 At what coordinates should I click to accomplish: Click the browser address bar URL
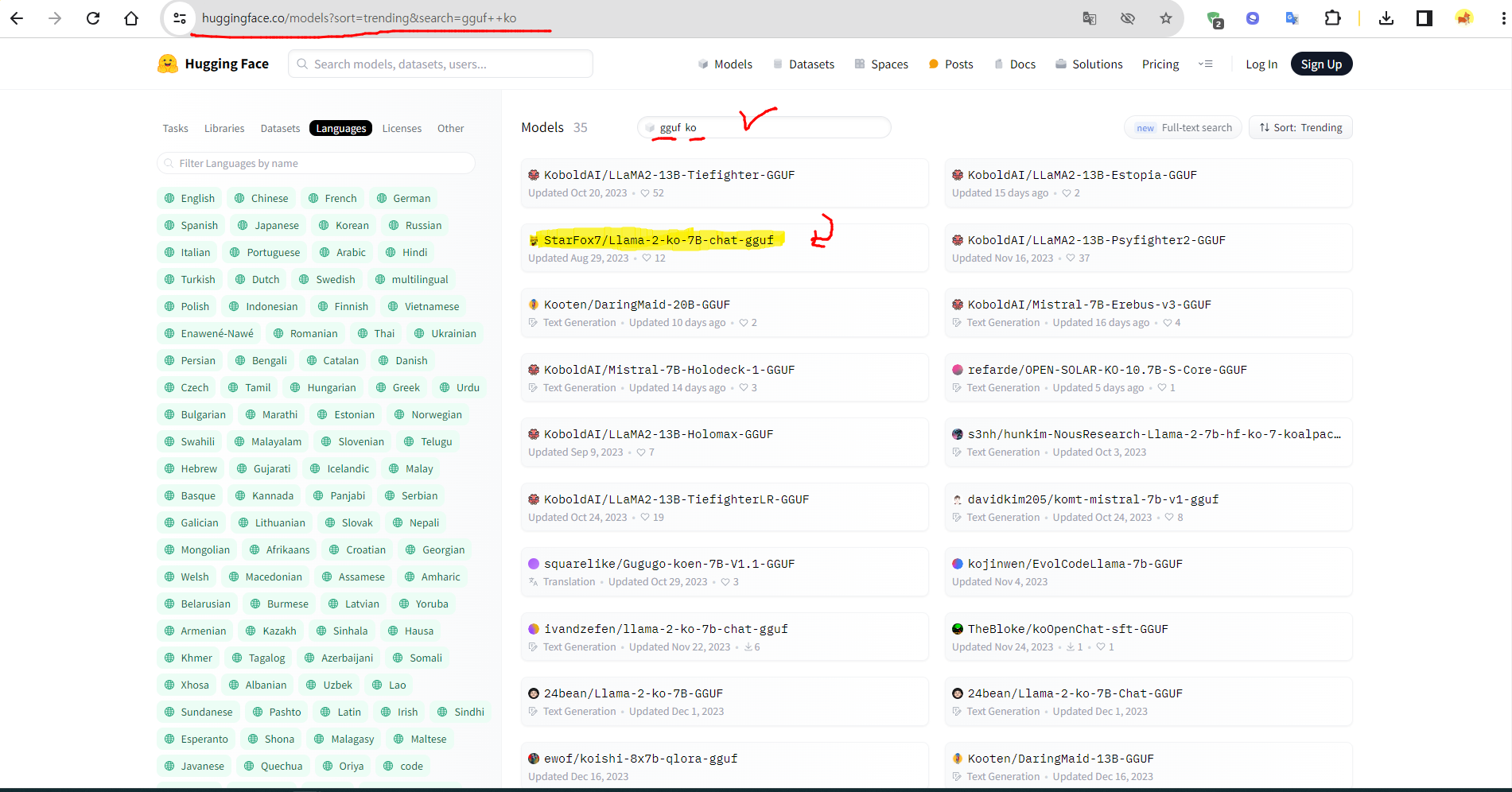point(359,18)
